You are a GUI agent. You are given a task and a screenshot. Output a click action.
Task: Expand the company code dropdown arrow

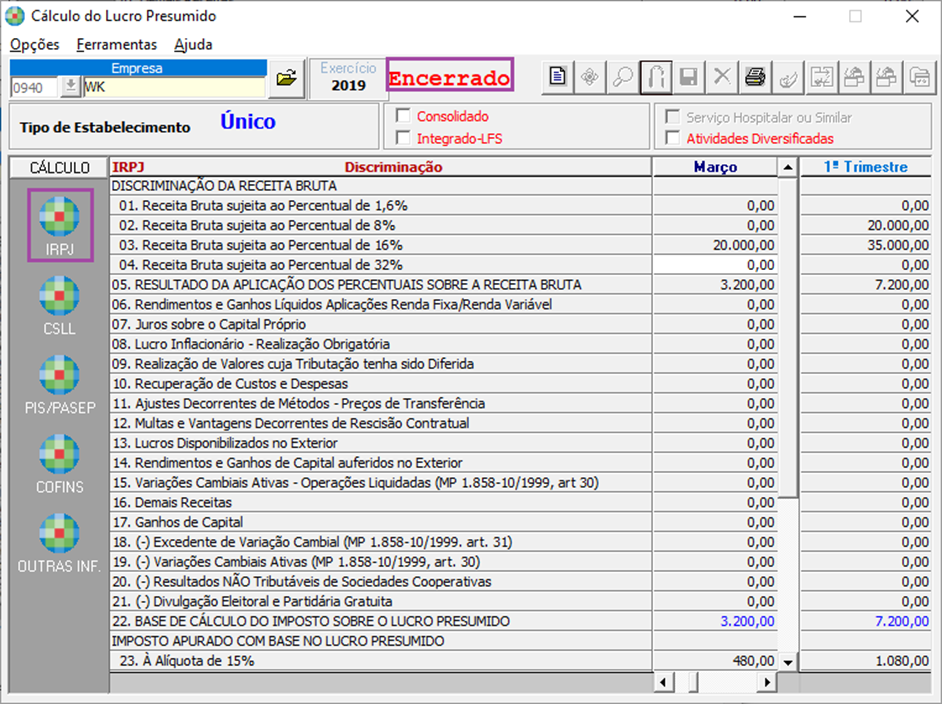click(70, 87)
